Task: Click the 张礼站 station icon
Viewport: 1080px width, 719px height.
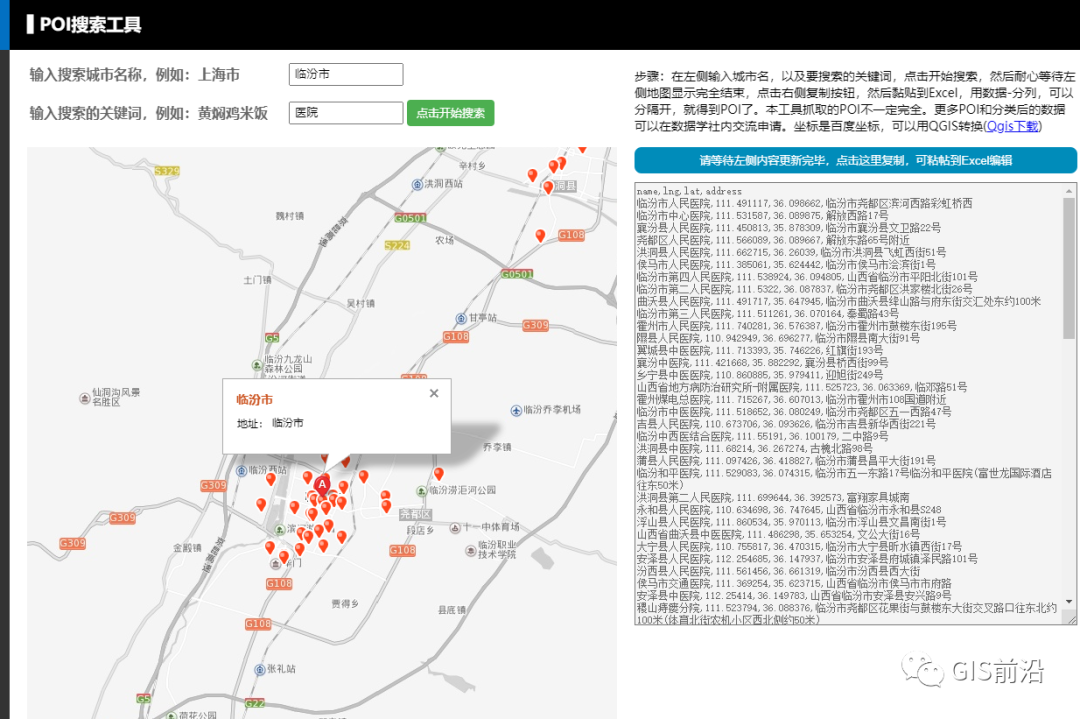Action: click(x=260, y=669)
